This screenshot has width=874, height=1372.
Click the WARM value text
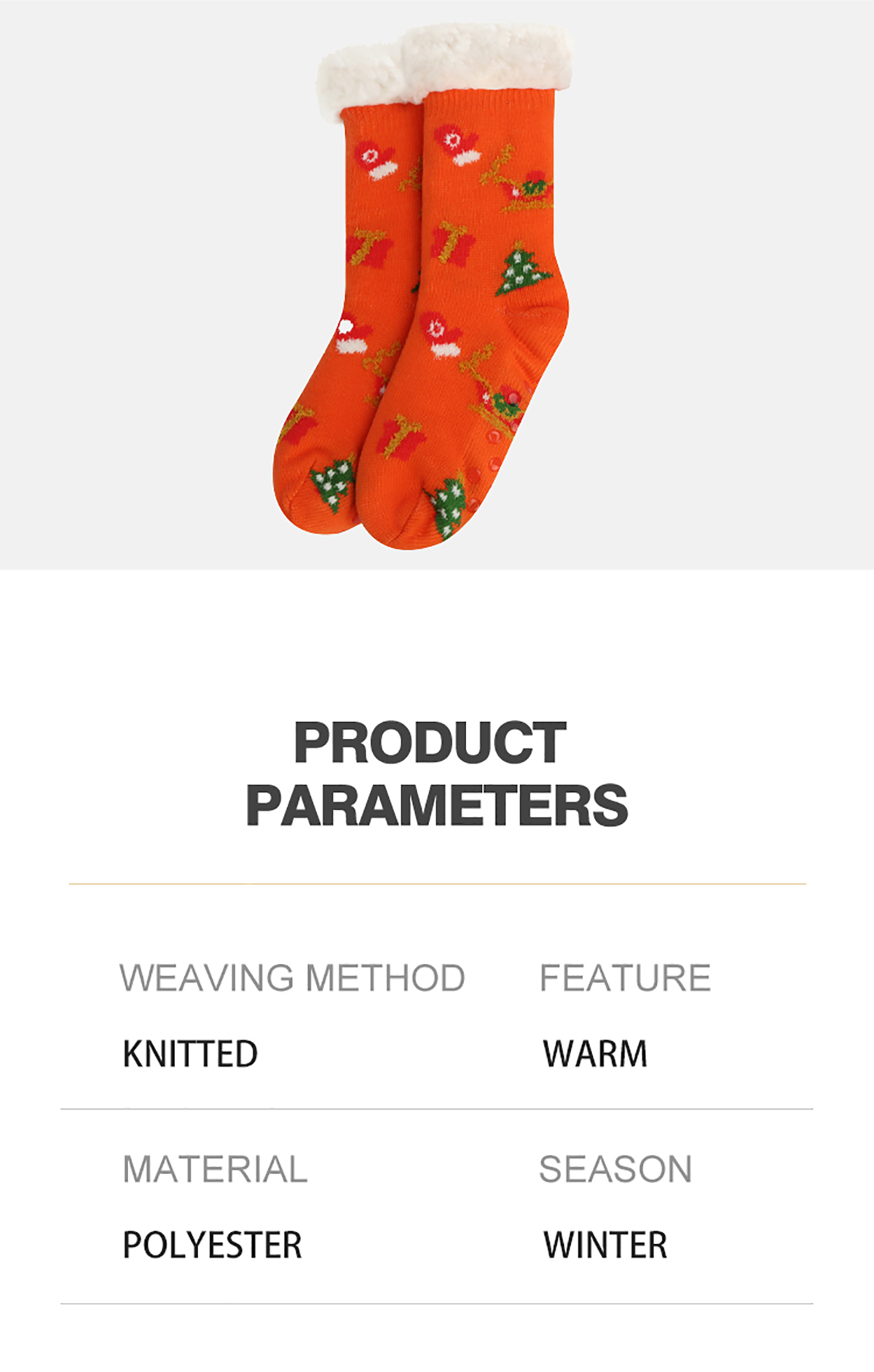pos(595,1054)
